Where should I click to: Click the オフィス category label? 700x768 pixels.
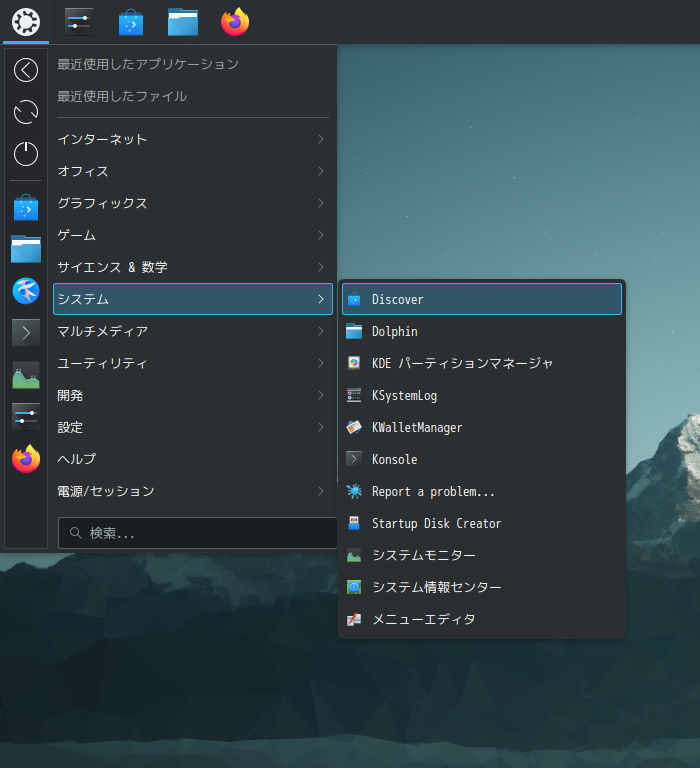pyautogui.click(x=83, y=171)
